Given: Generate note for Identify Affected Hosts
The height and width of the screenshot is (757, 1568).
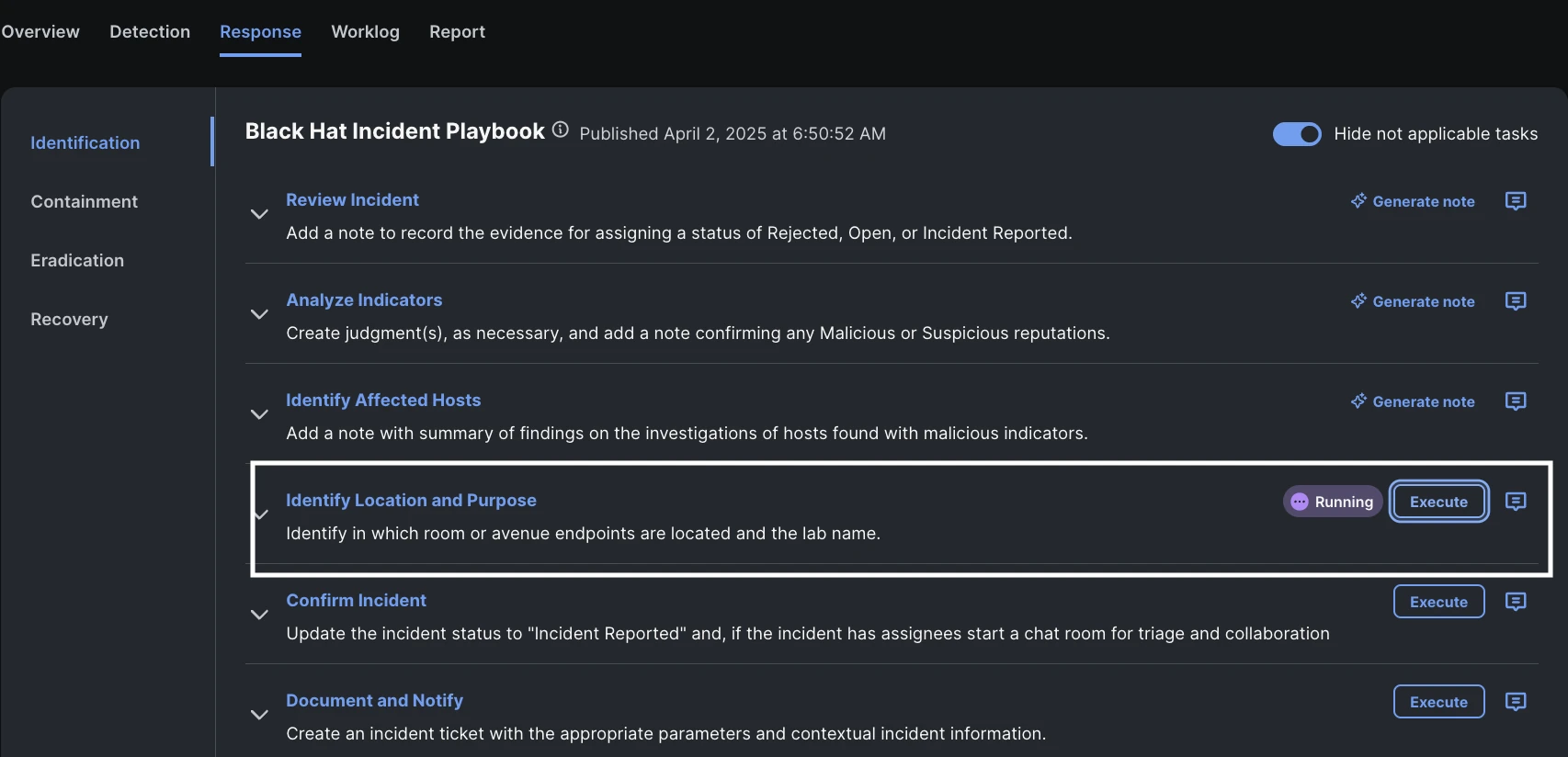Looking at the screenshot, I should 1413,401.
